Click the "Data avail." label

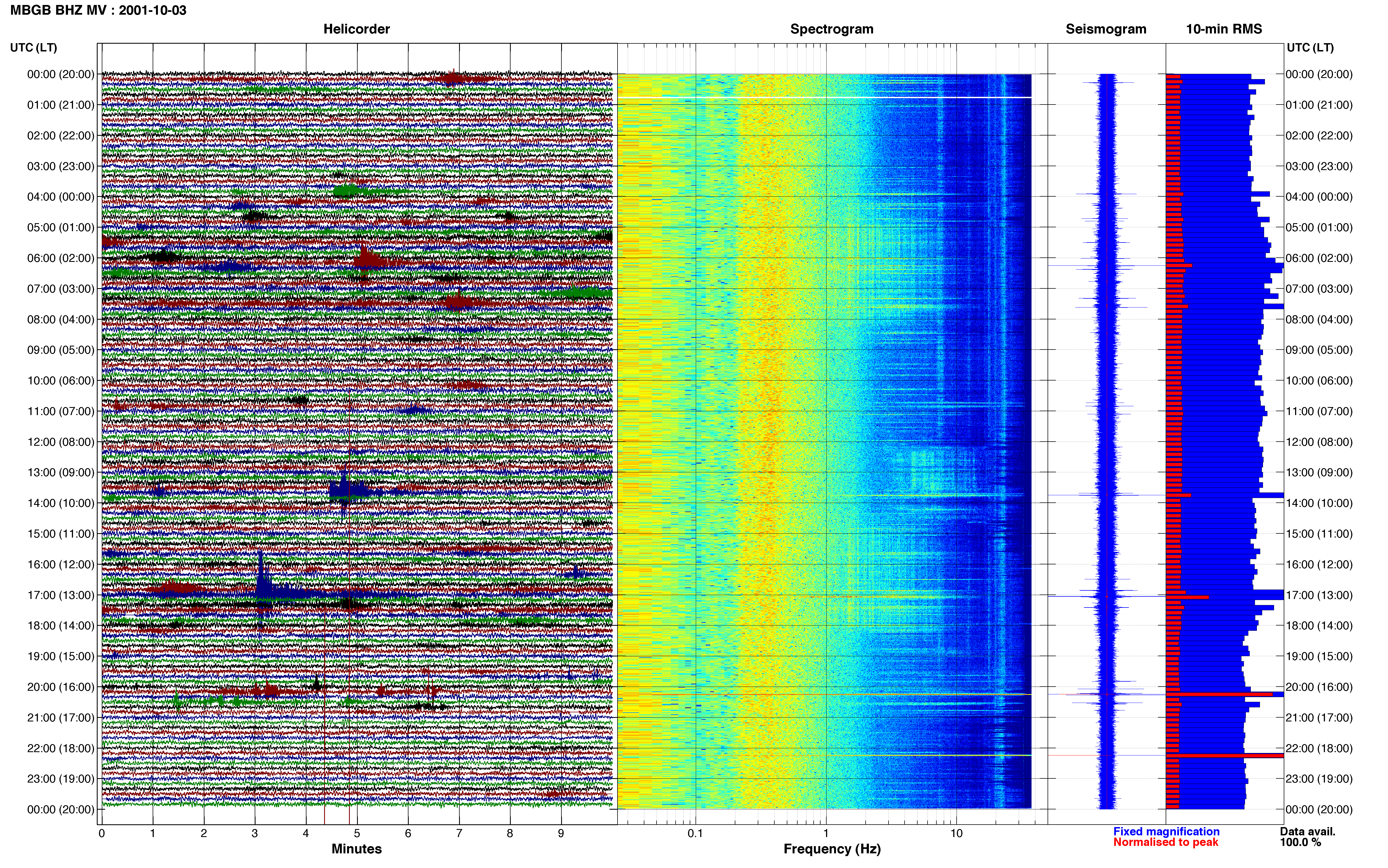click(x=1307, y=831)
